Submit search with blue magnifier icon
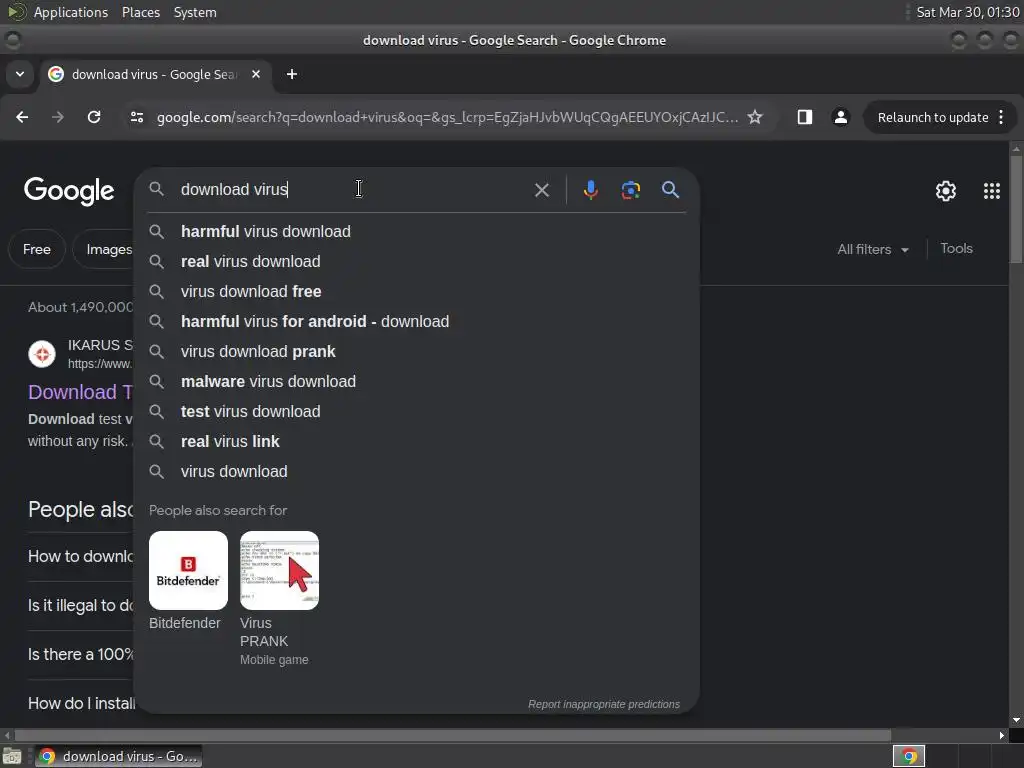This screenshot has width=1024, height=768. [x=670, y=190]
